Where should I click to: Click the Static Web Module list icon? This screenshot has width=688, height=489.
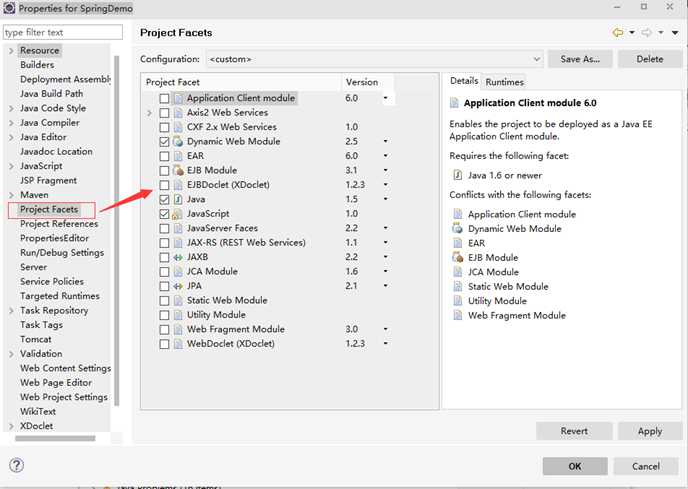click(x=178, y=301)
